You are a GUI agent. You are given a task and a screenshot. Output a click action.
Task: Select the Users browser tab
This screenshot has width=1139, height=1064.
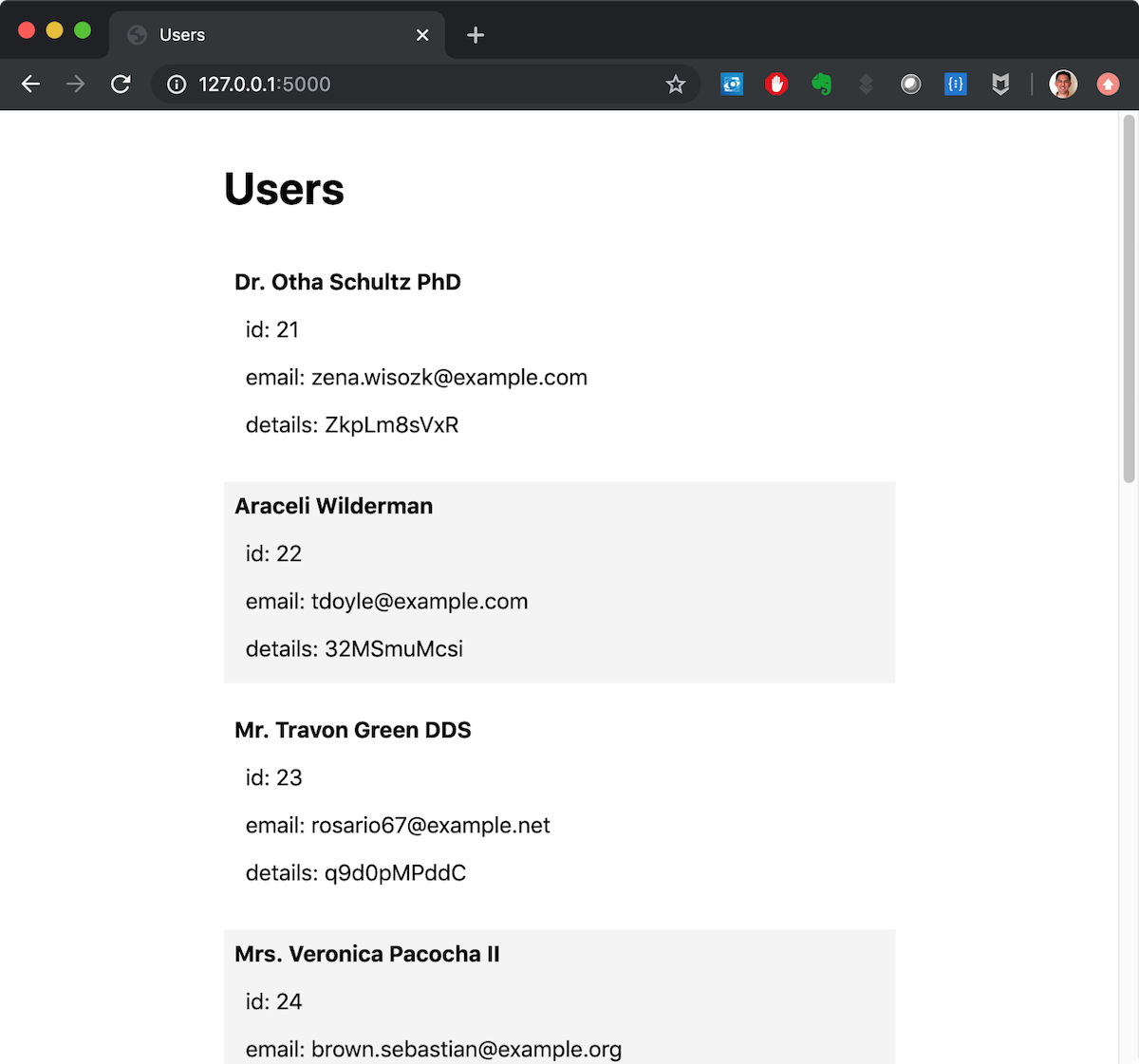pyautogui.click(x=277, y=35)
